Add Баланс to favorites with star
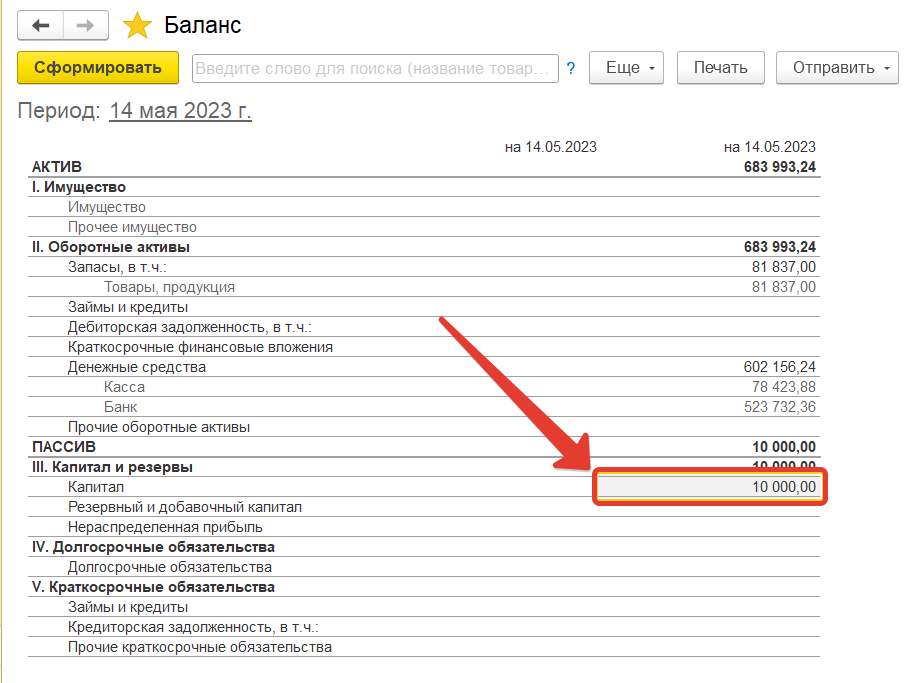 click(x=136, y=26)
